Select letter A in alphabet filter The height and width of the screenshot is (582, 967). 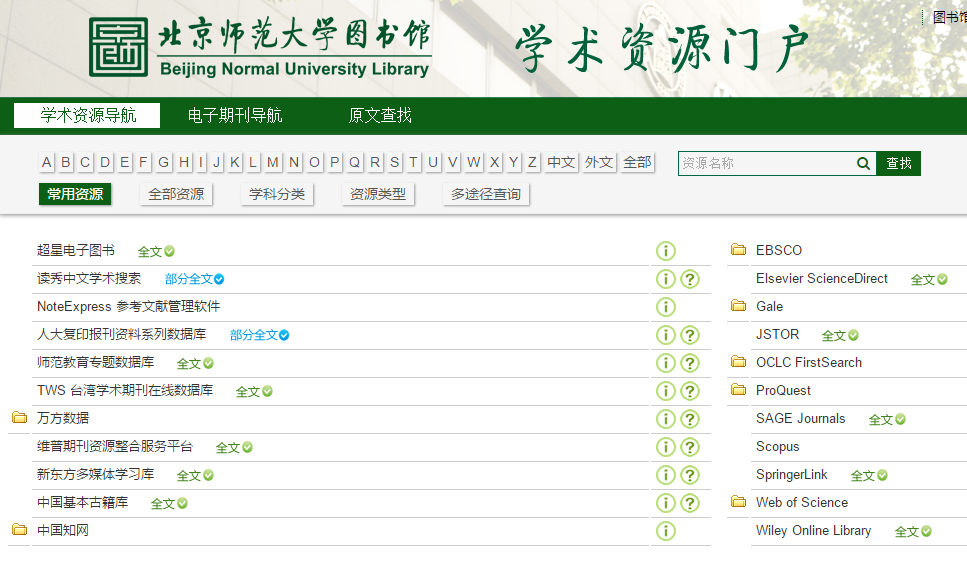(x=47, y=163)
